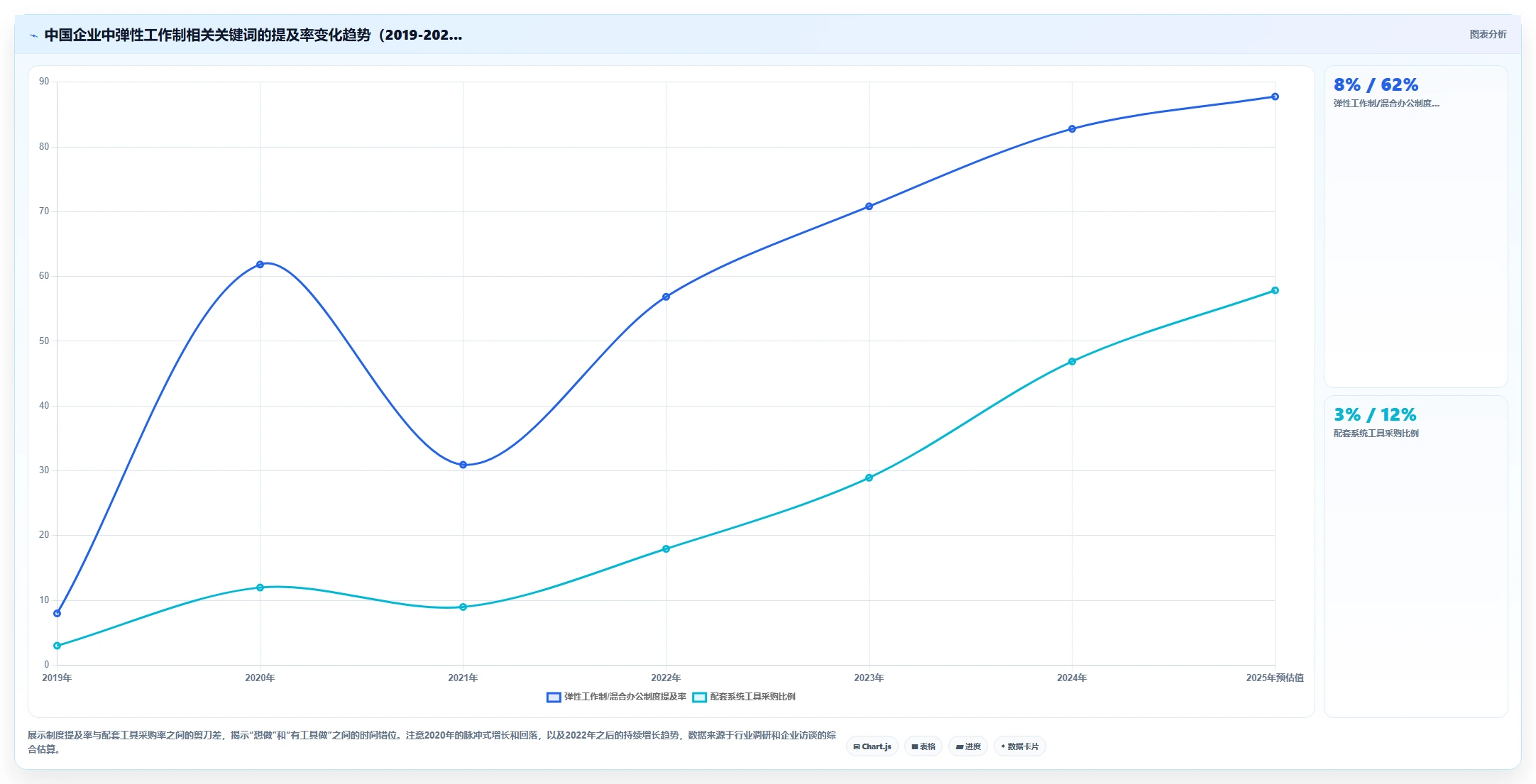Click legend text 弹性工作制/混合办公制度提及率
The image size is (1536, 784).
click(625, 697)
